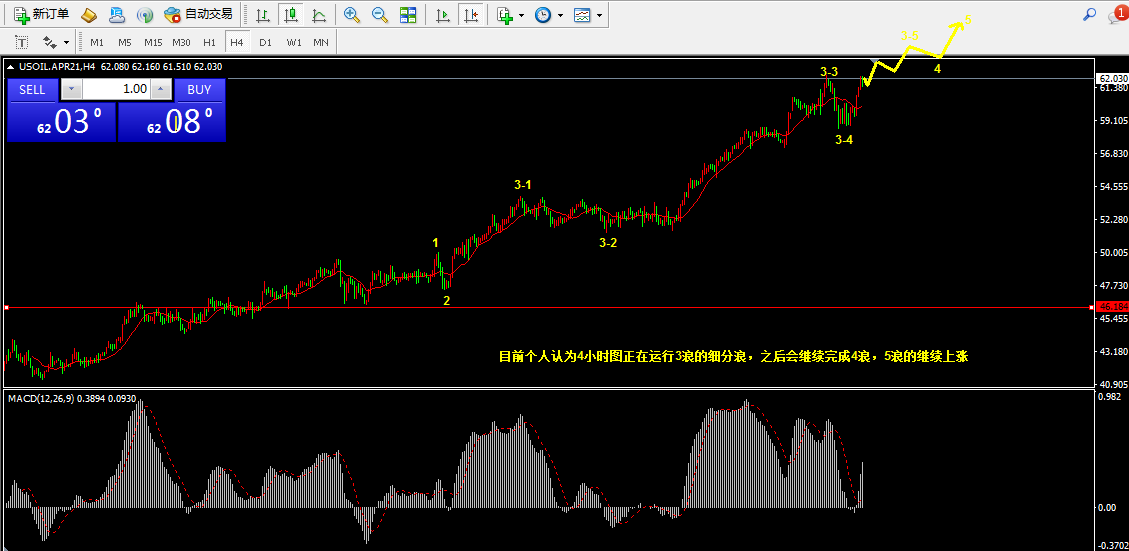This screenshot has height=551, width=1129.
Task: Select the MN timeframe
Action: click(x=320, y=42)
